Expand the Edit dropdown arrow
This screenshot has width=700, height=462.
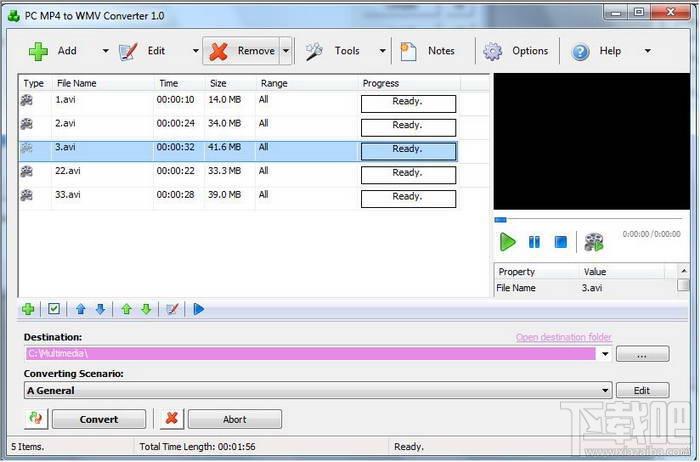(196, 51)
